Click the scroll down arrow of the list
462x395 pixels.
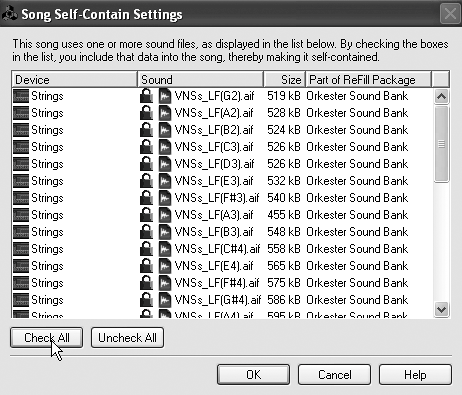pyautogui.click(x=441, y=309)
